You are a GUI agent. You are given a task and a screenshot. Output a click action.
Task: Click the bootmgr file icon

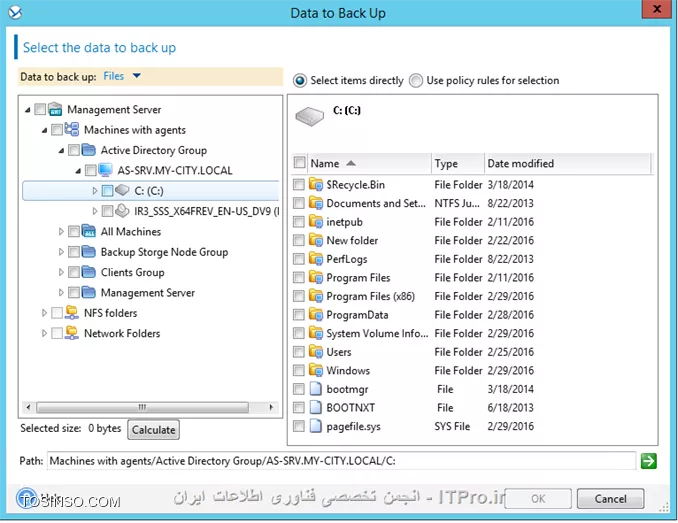pyautogui.click(x=316, y=389)
